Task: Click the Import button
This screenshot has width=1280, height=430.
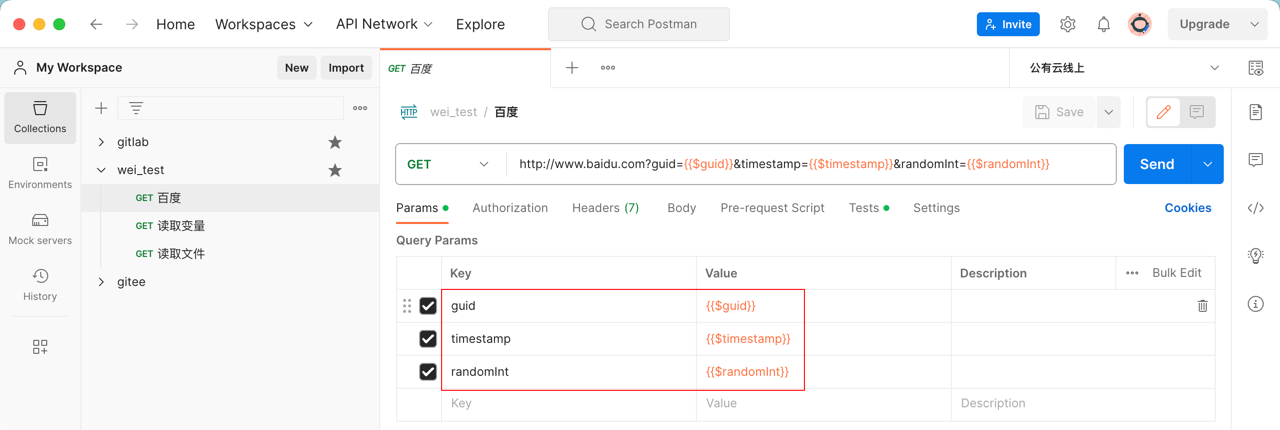Action: coord(346,68)
